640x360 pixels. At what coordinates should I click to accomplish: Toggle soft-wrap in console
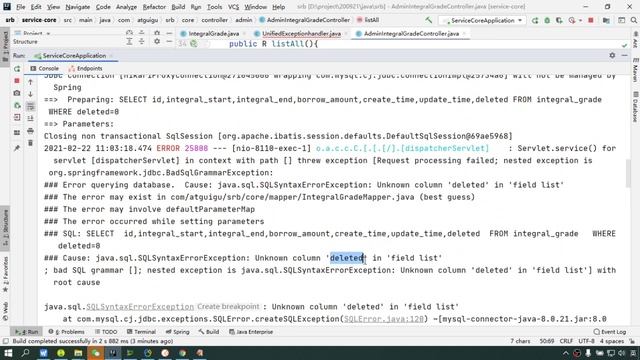[x=30, y=107]
